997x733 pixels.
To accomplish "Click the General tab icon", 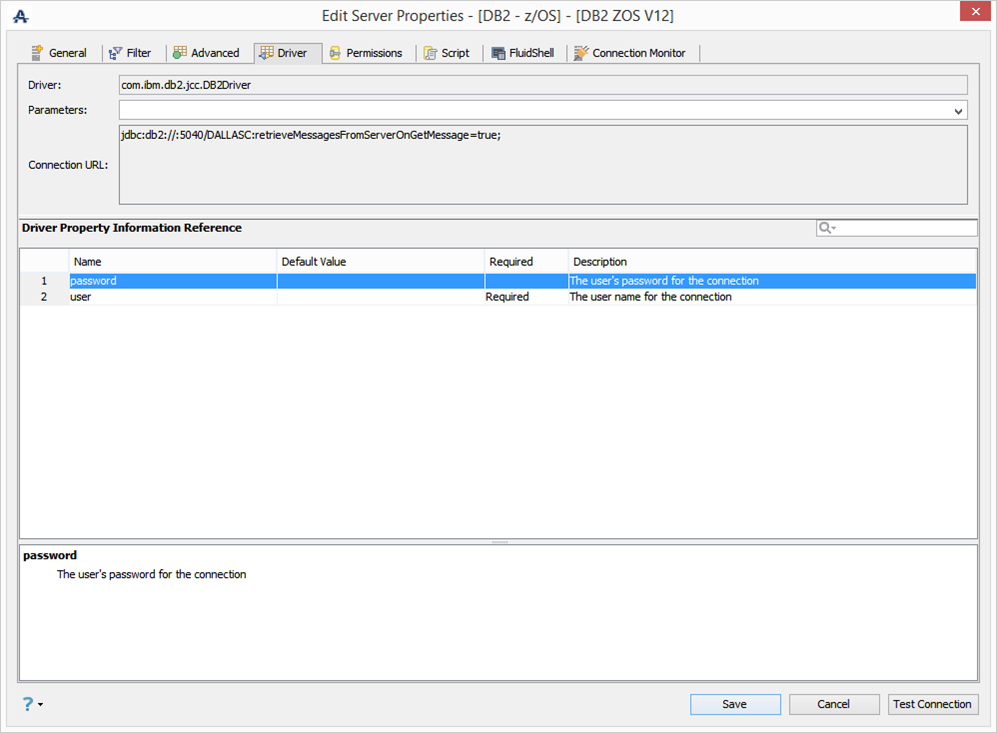I will [x=38, y=53].
